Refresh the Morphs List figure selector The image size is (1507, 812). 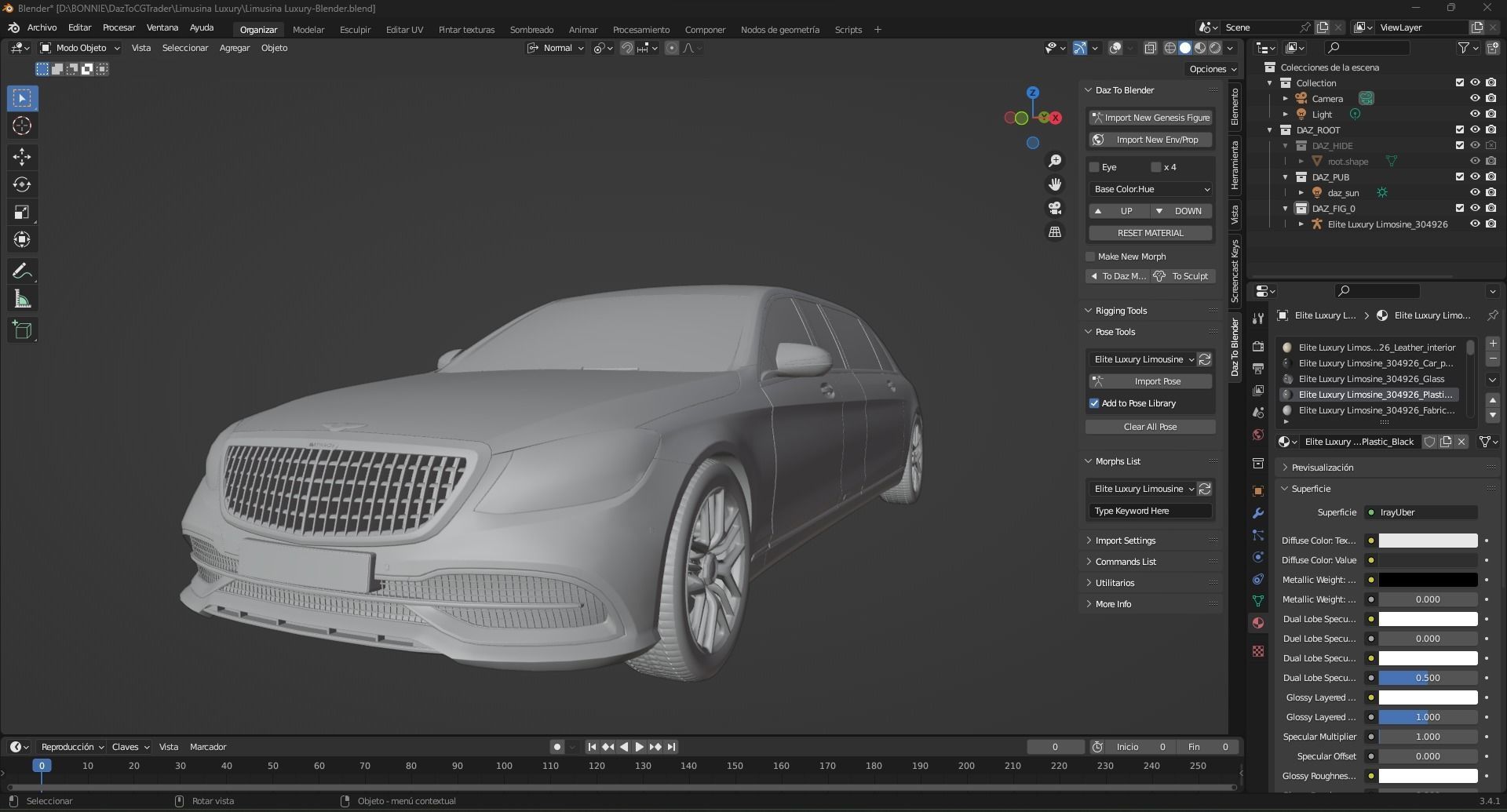1205,489
